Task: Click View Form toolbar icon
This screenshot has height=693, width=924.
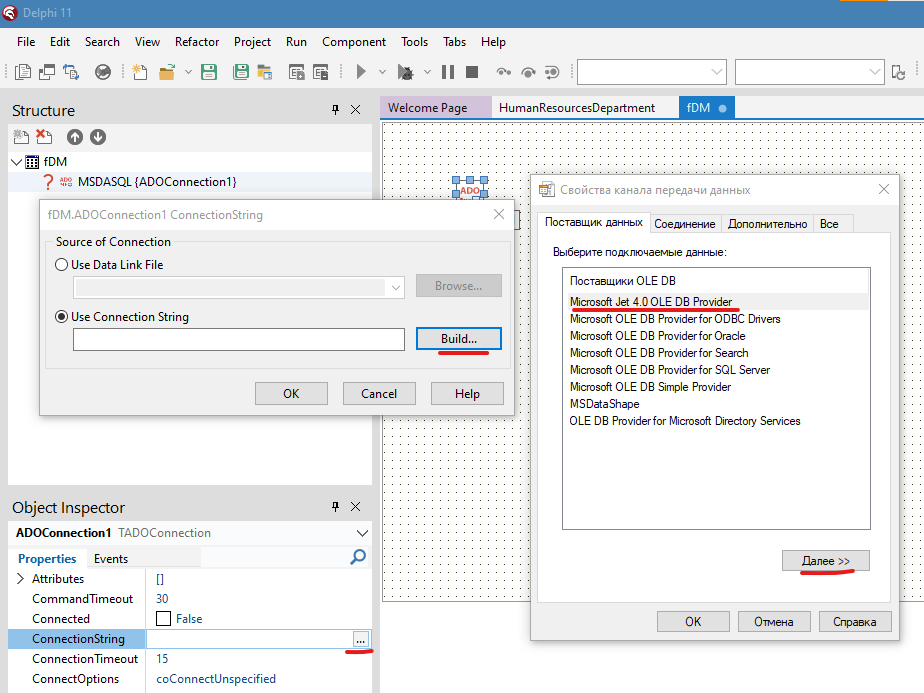Action: pos(47,72)
